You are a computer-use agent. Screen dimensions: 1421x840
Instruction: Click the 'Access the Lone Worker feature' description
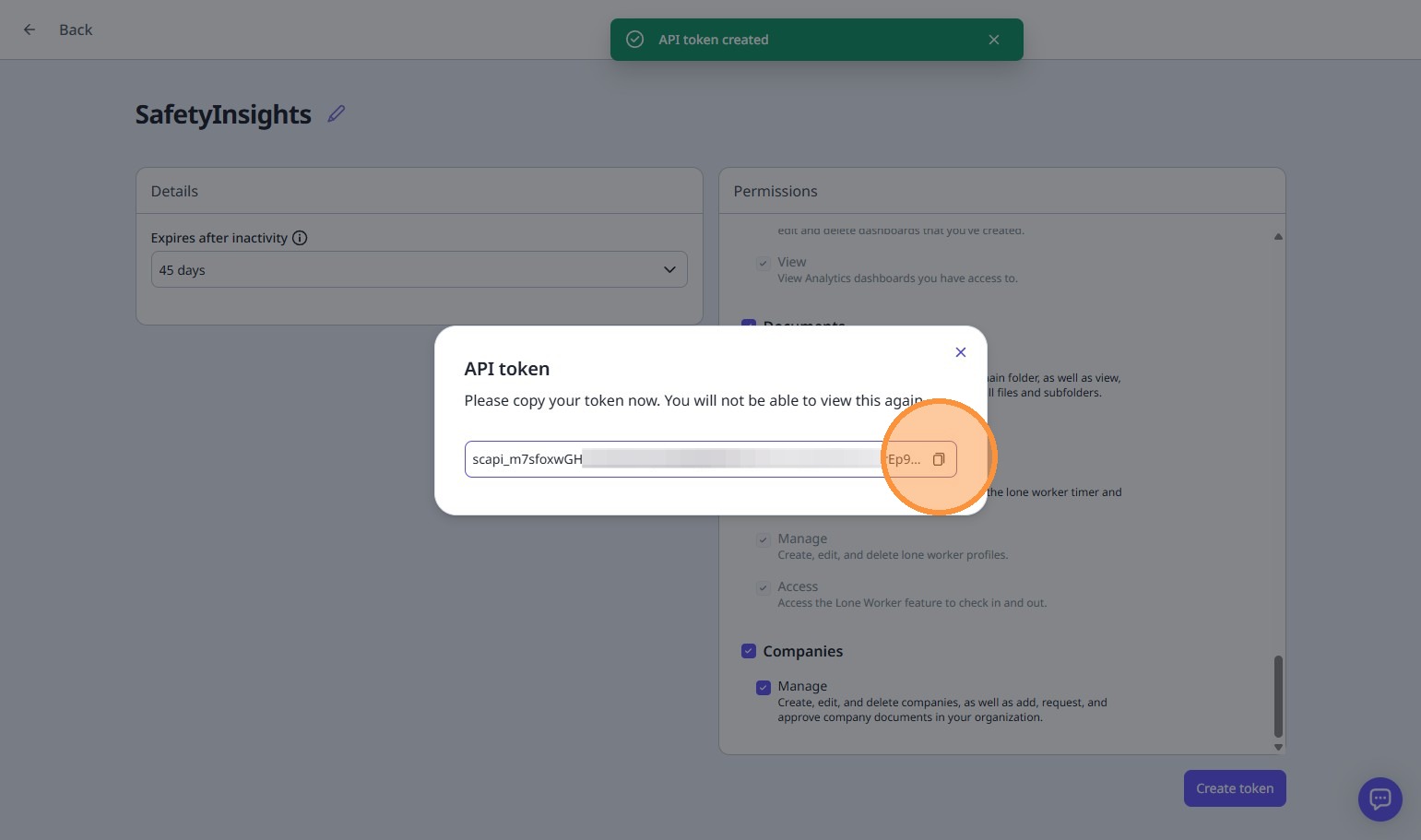[912, 603]
